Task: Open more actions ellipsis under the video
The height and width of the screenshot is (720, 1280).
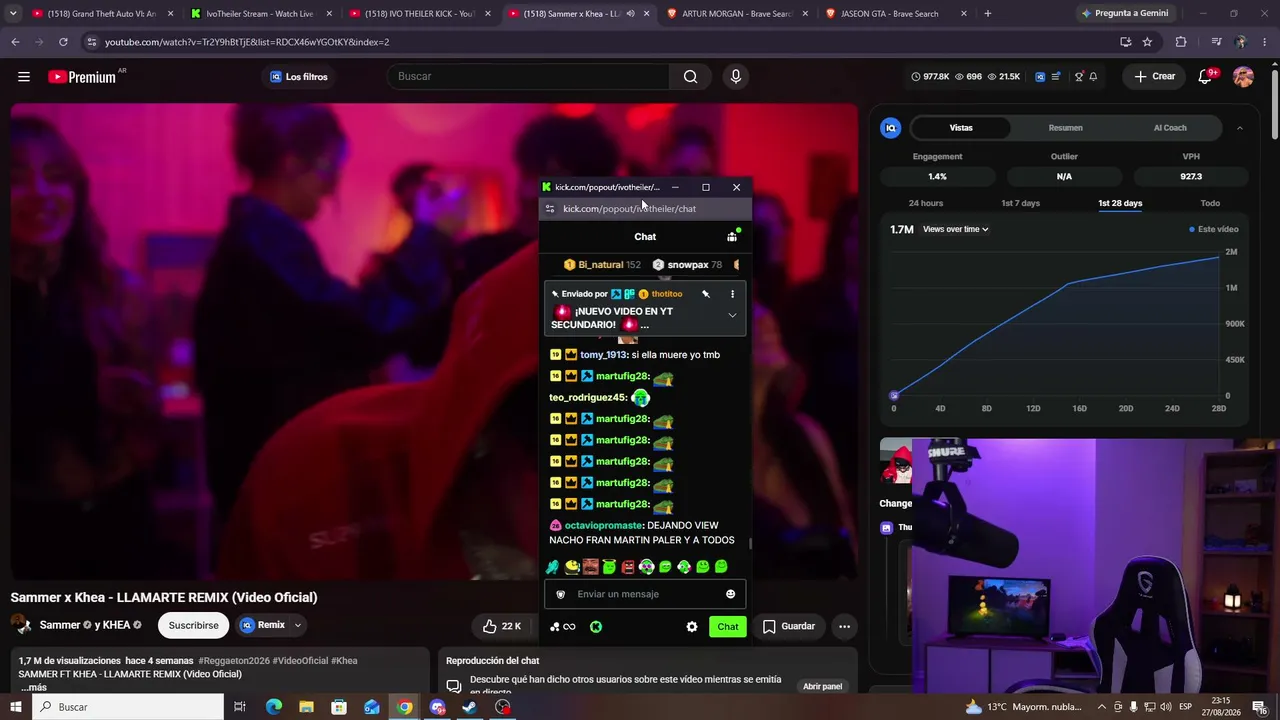Action: tap(844, 627)
